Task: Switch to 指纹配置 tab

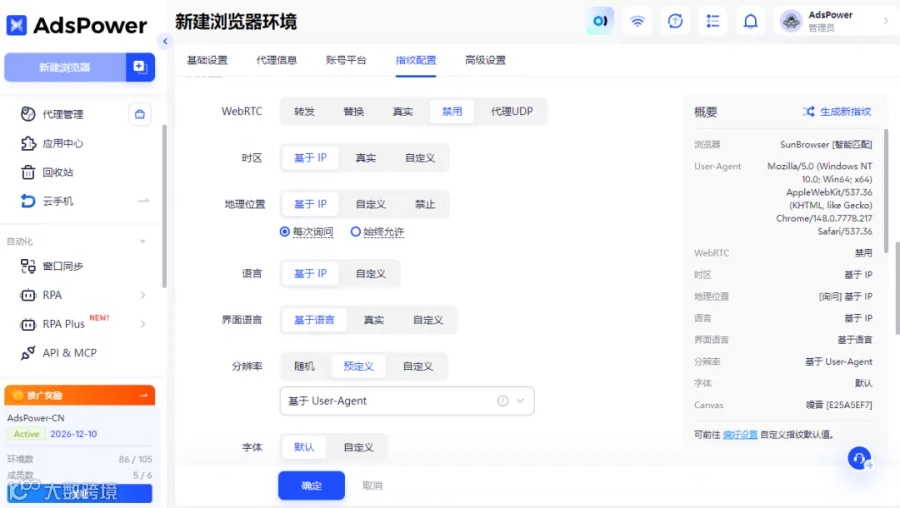Action: tap(416, 60)
